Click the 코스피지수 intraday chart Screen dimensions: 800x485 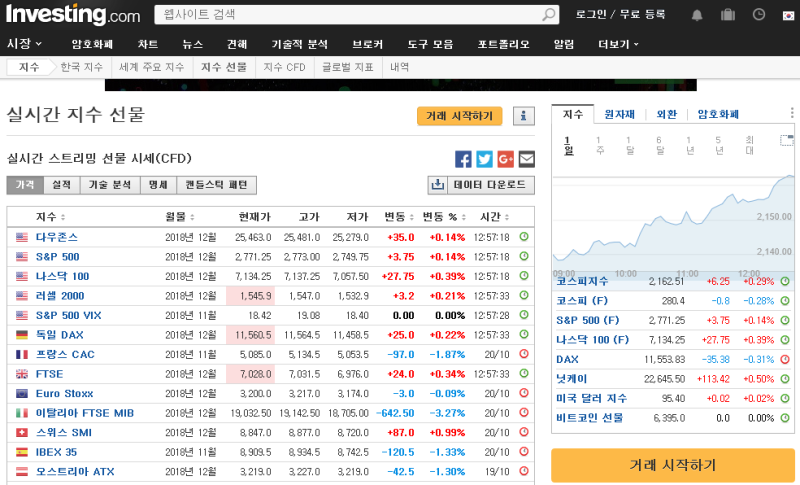tap(673, 224)
